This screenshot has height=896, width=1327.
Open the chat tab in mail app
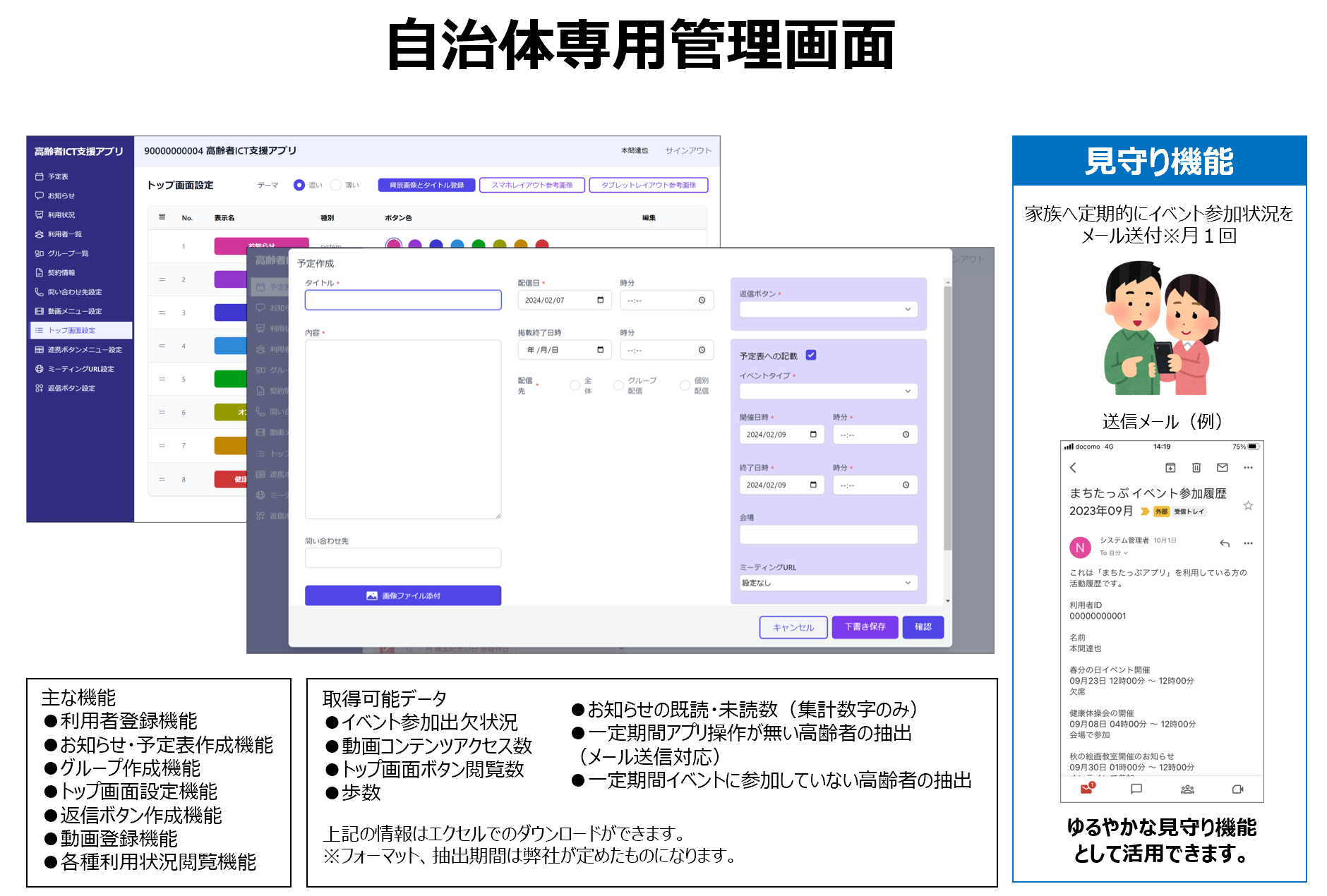coord(1136,789)
